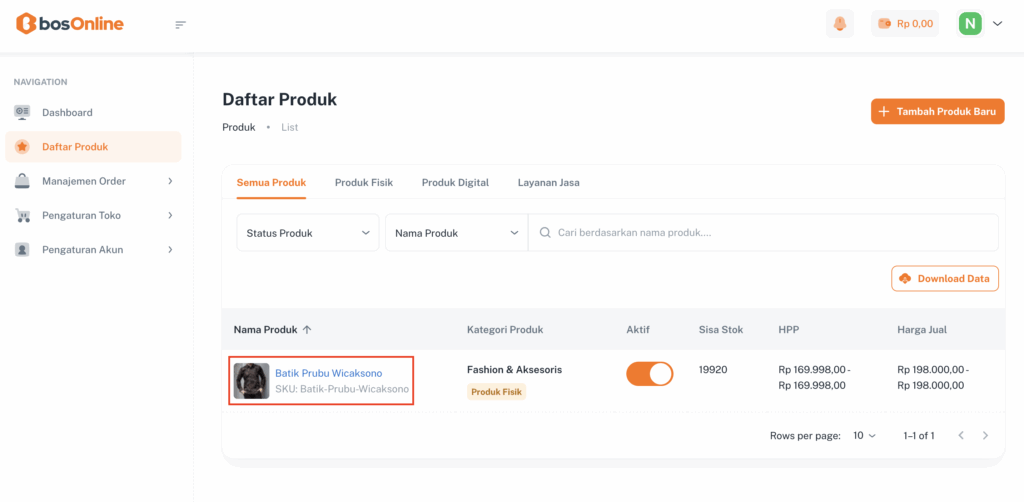Click the Pengaturan Toko cart icon
1024x502 pixels.
tap(22, 215)
